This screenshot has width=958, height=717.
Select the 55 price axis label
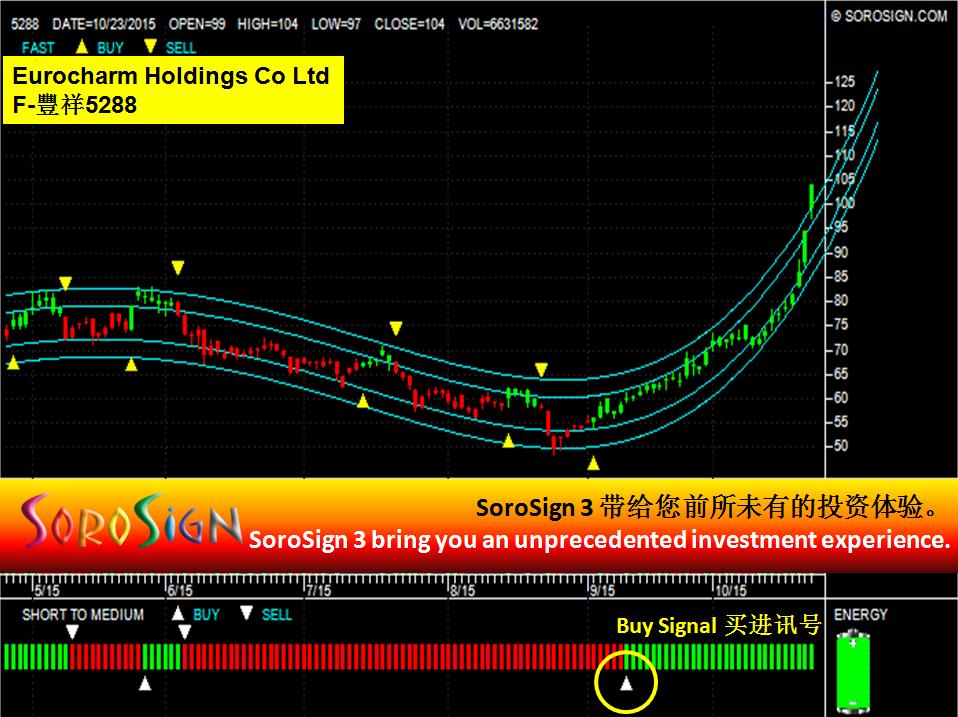pos(841,422)
